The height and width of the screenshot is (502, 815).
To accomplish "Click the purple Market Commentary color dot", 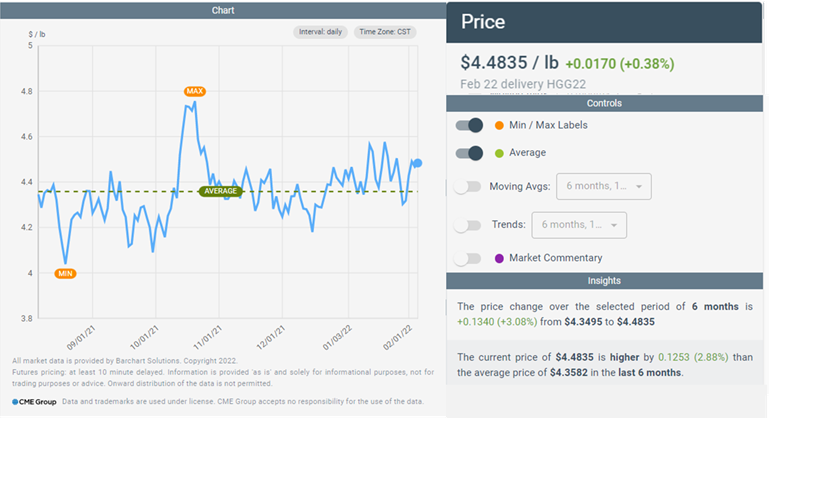I will 499,258.
